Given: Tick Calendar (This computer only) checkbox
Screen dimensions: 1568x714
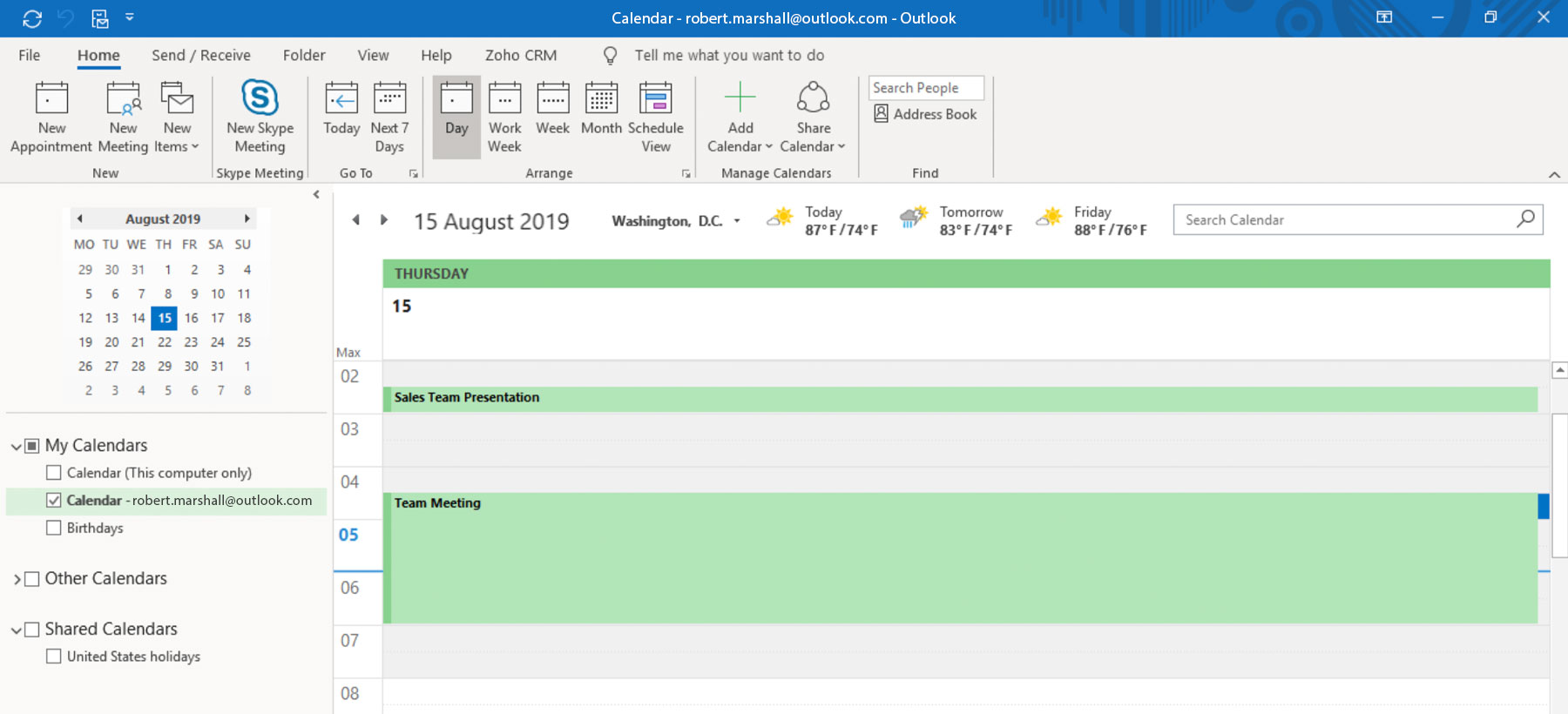Looking at the screenshot, I should [x=54, y=473].
